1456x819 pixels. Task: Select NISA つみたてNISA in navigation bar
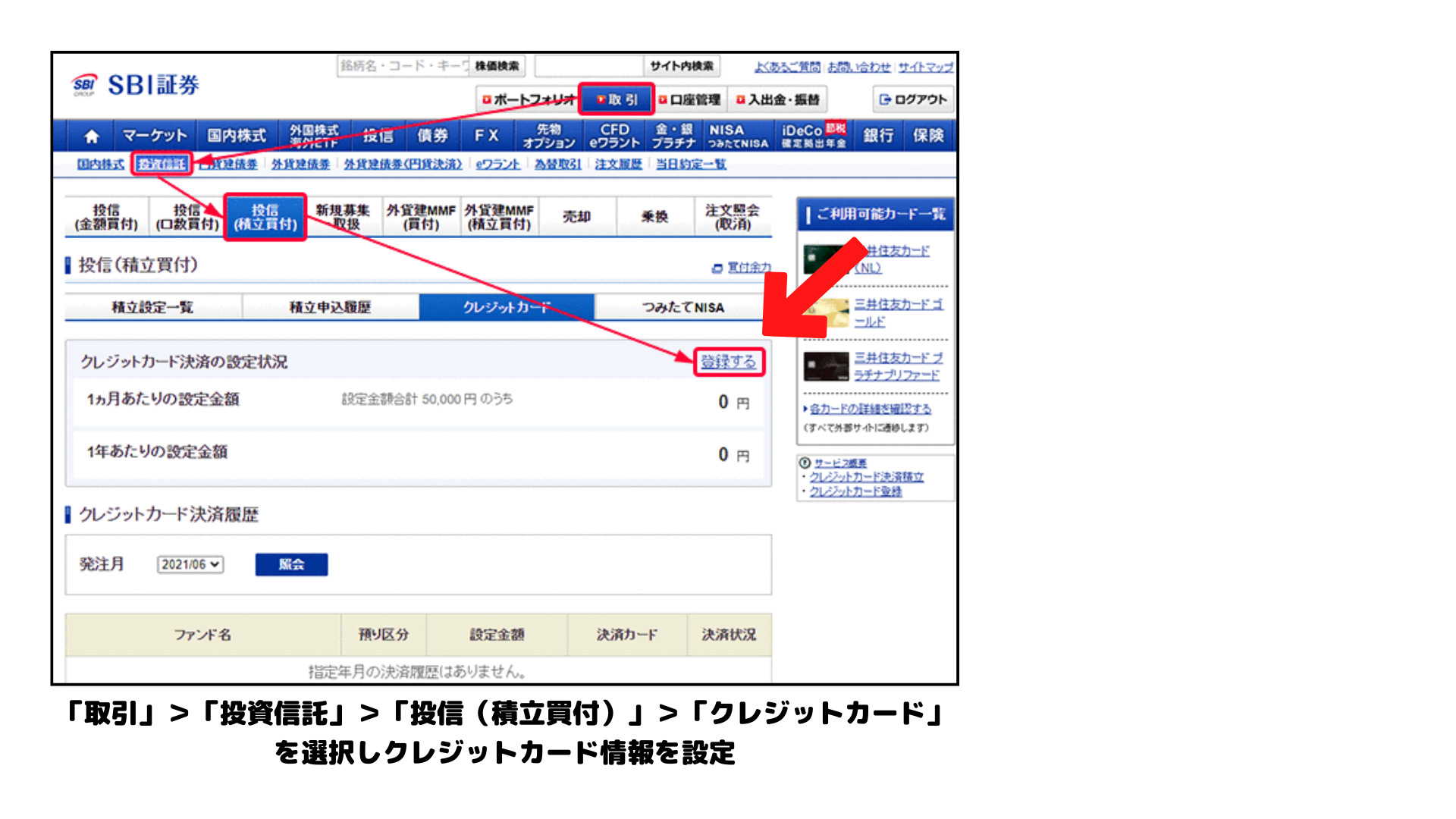click(x=738, y=136)
